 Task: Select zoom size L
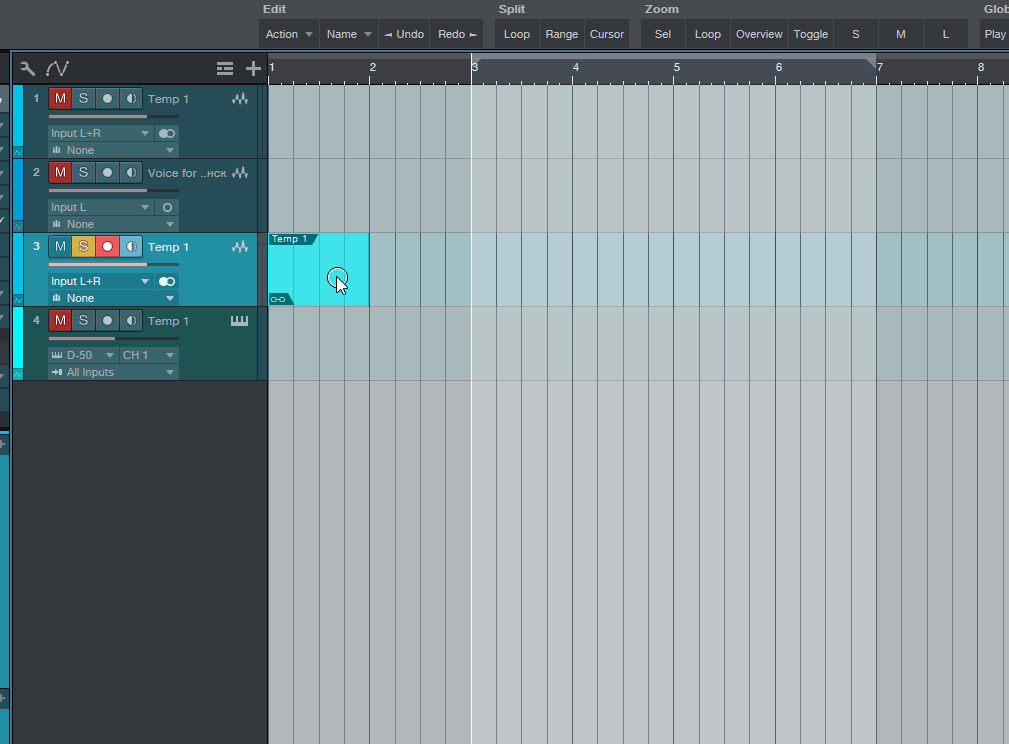(946, 34)
